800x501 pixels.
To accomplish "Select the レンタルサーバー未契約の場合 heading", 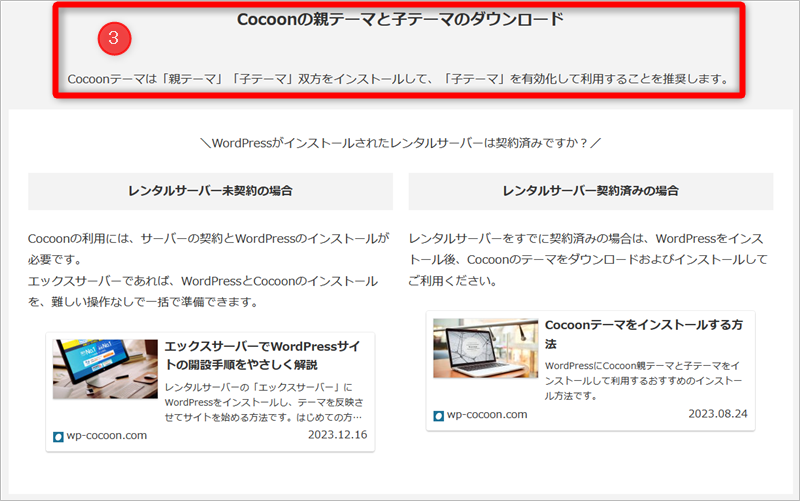I will pyautogui.click(x=210, y=191).
